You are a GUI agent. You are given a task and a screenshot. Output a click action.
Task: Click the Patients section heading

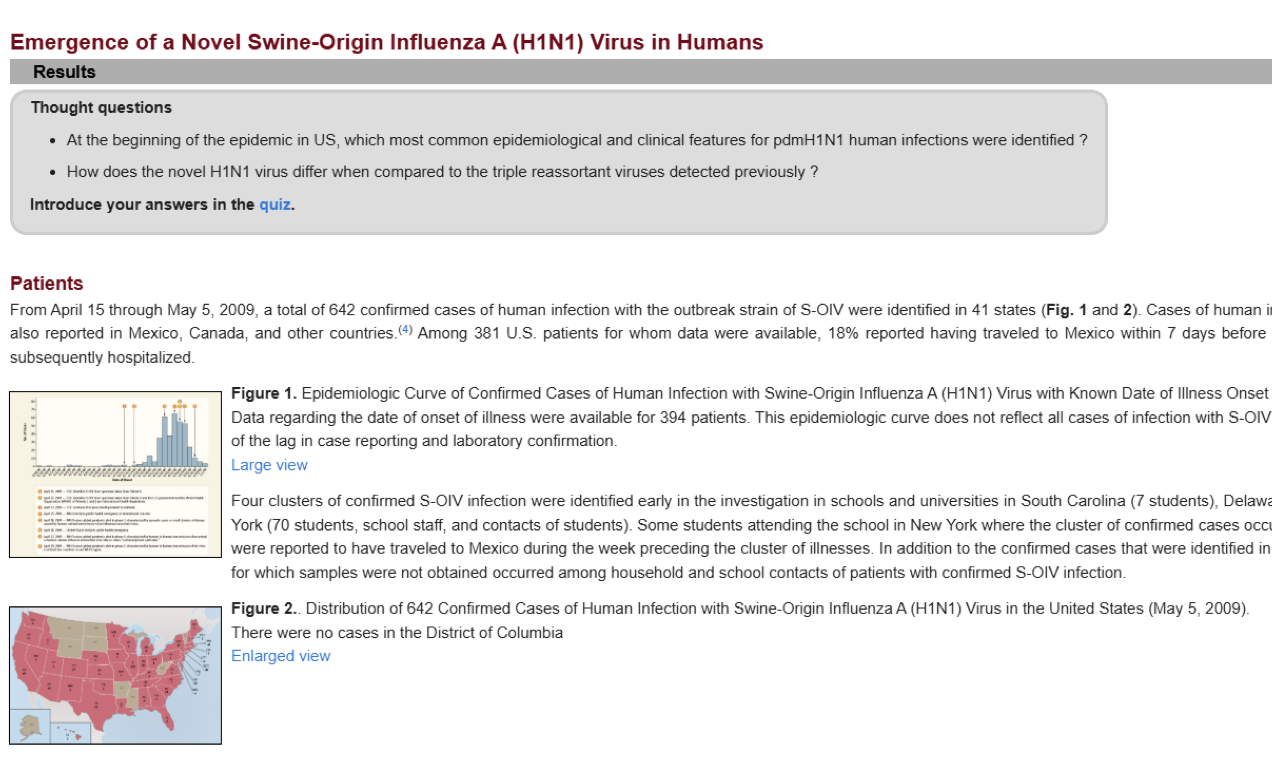point(47,283)
